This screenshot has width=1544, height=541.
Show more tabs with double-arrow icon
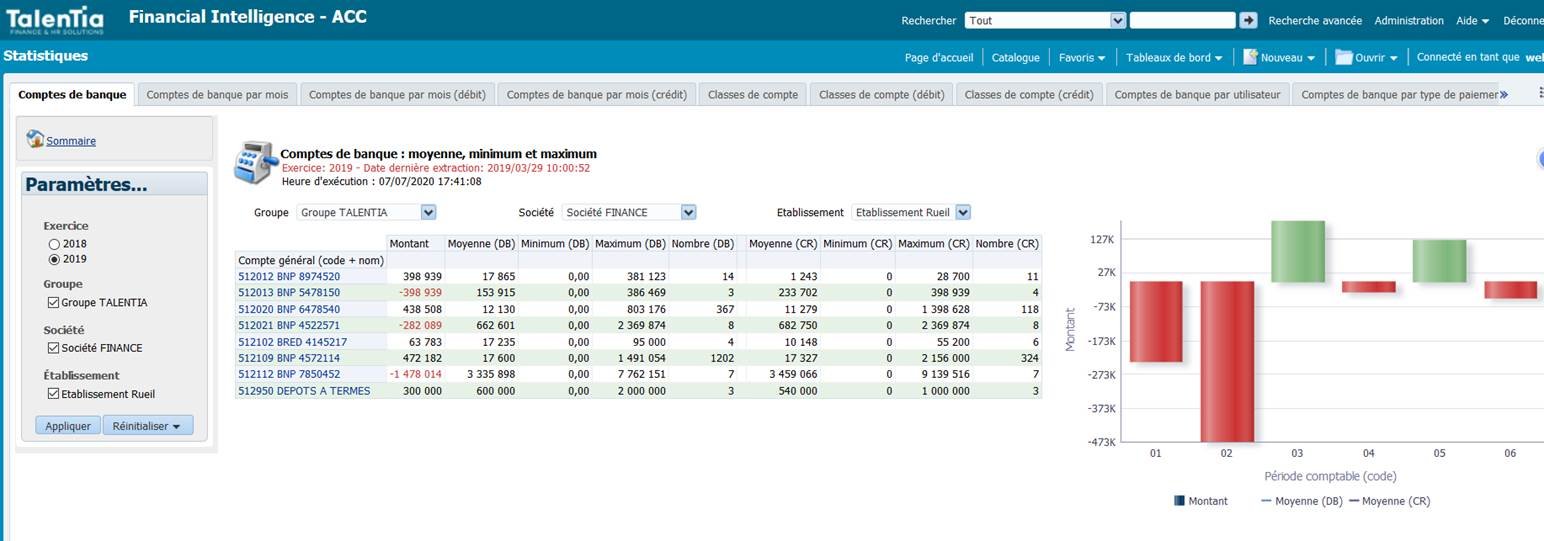click(x=1503, y=95)
